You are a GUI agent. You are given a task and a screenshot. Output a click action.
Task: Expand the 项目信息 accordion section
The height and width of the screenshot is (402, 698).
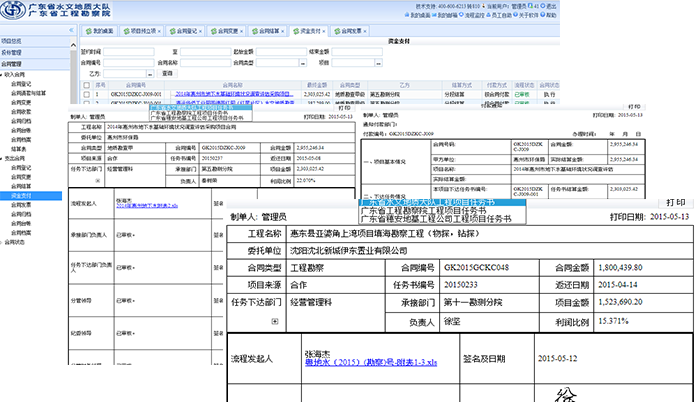tap(35, 41)
